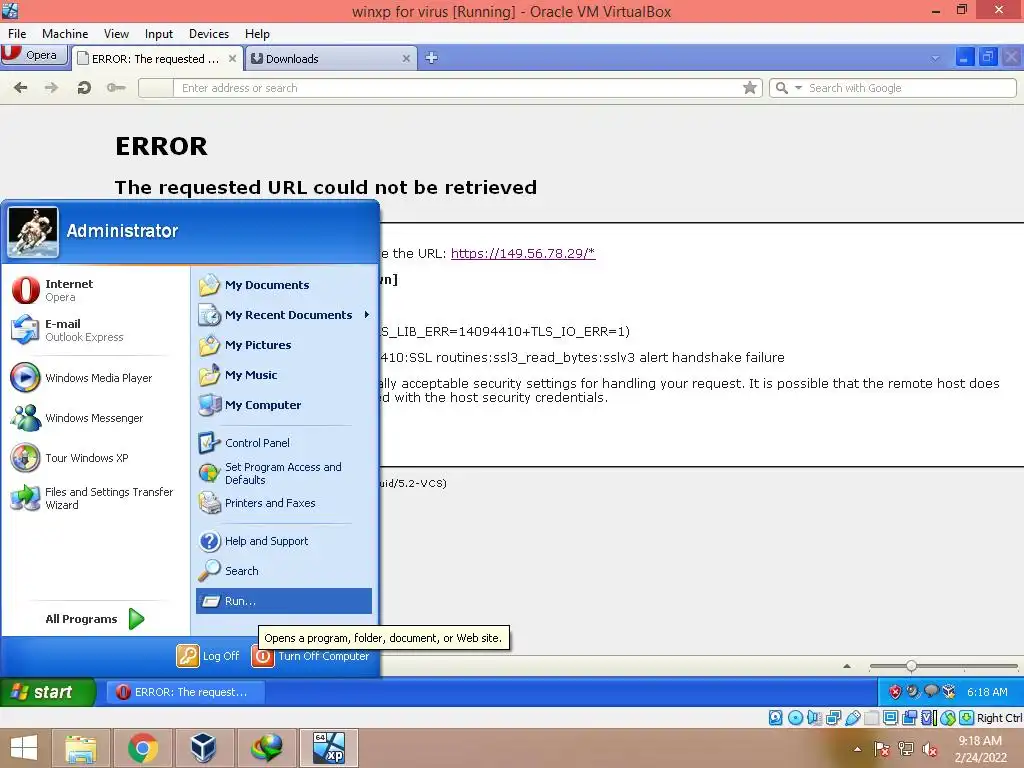Expand All Programs list

click(x=95, y=618)
